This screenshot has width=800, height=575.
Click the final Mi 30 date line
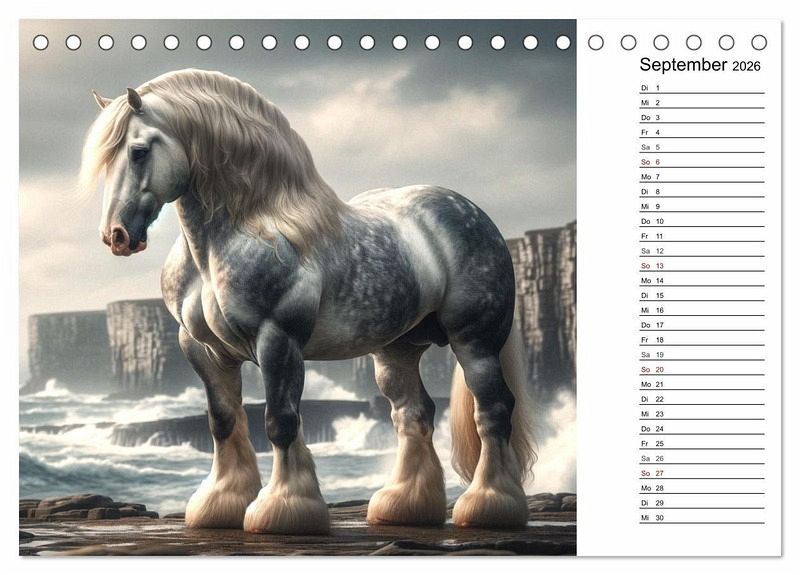click(701, 517)
